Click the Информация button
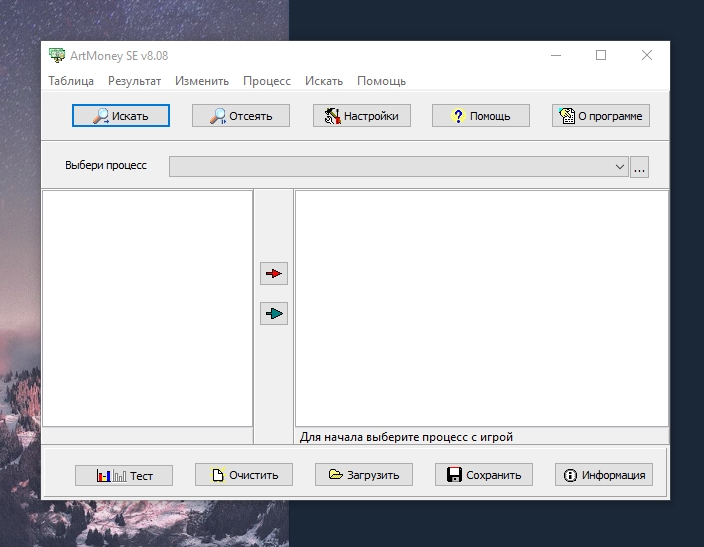Screen dimensions: 704x547 coord(604,475)
